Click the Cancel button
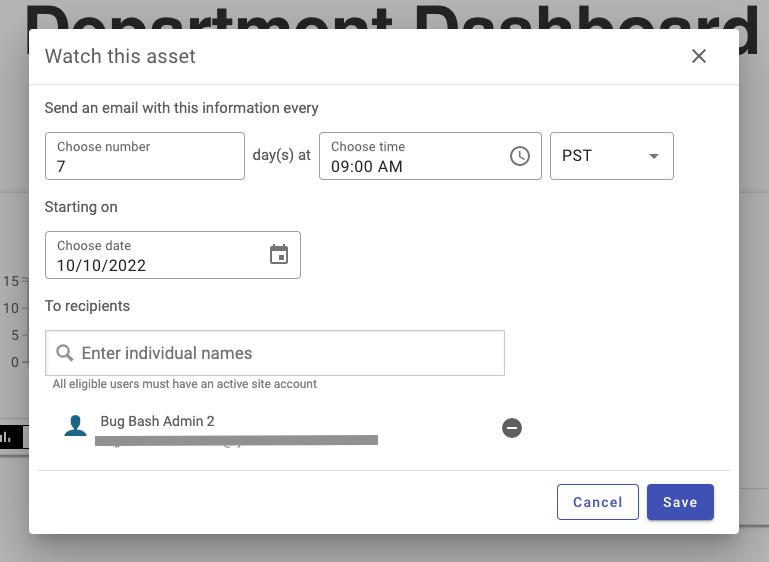 (597, 502)
